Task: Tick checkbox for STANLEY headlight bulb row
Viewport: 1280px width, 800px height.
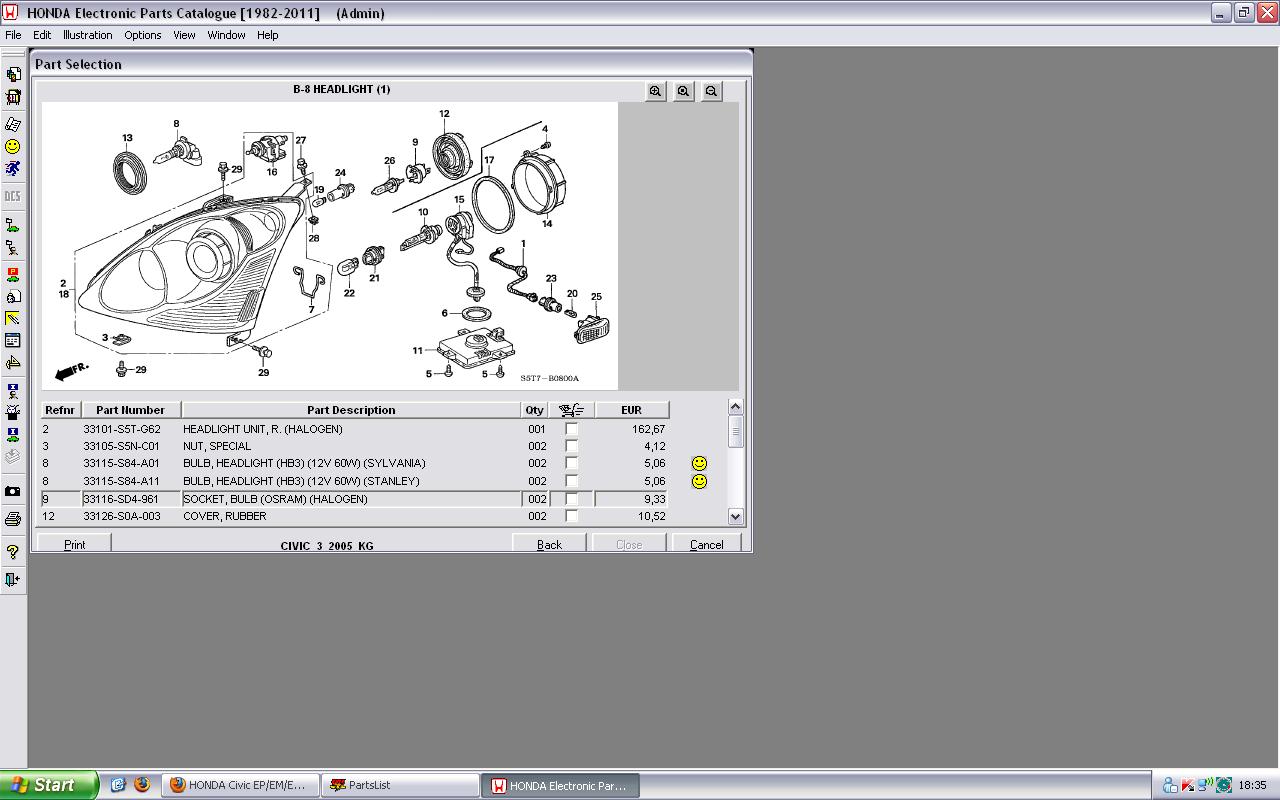Action: pos(572,481)
